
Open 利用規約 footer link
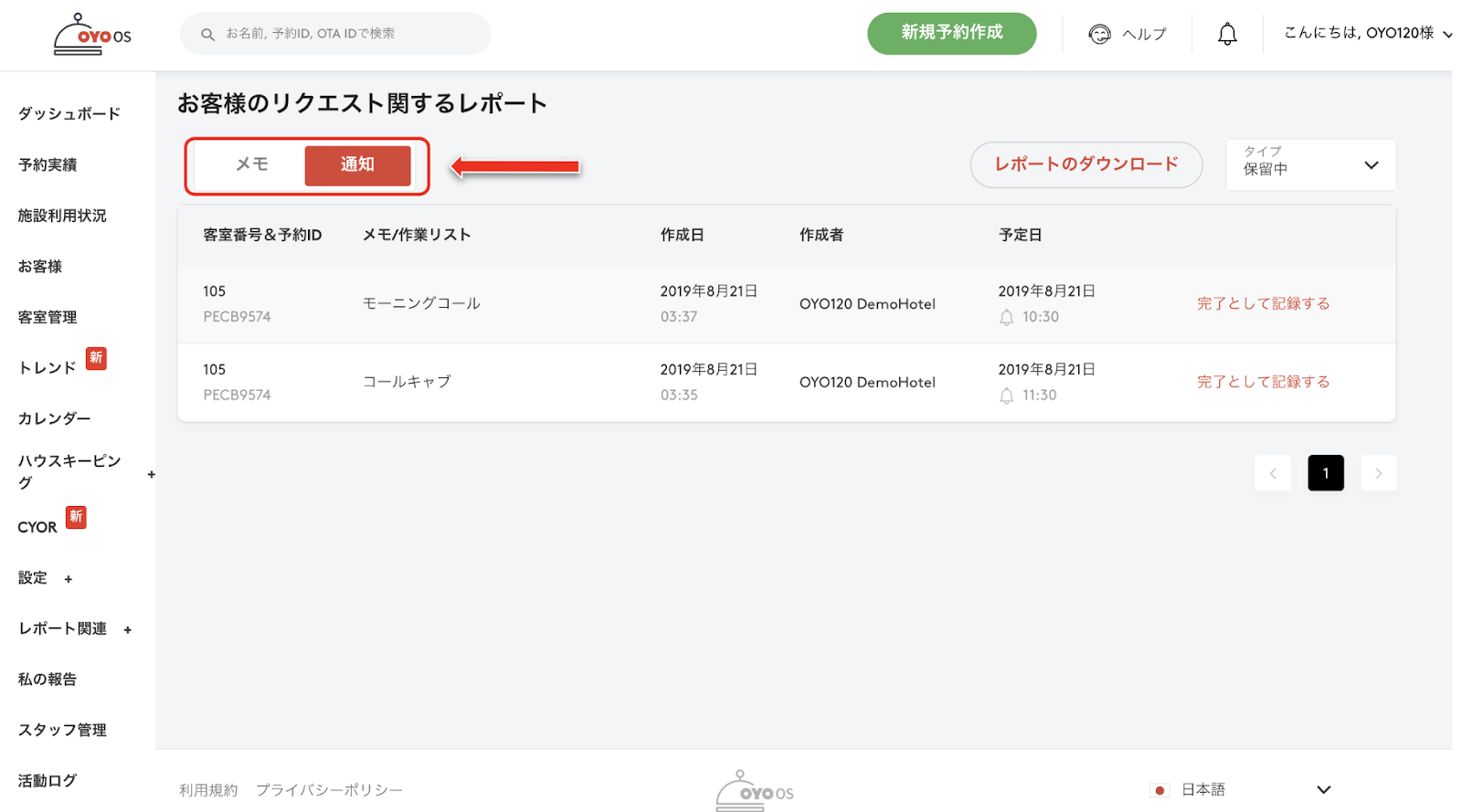(208, 790)
